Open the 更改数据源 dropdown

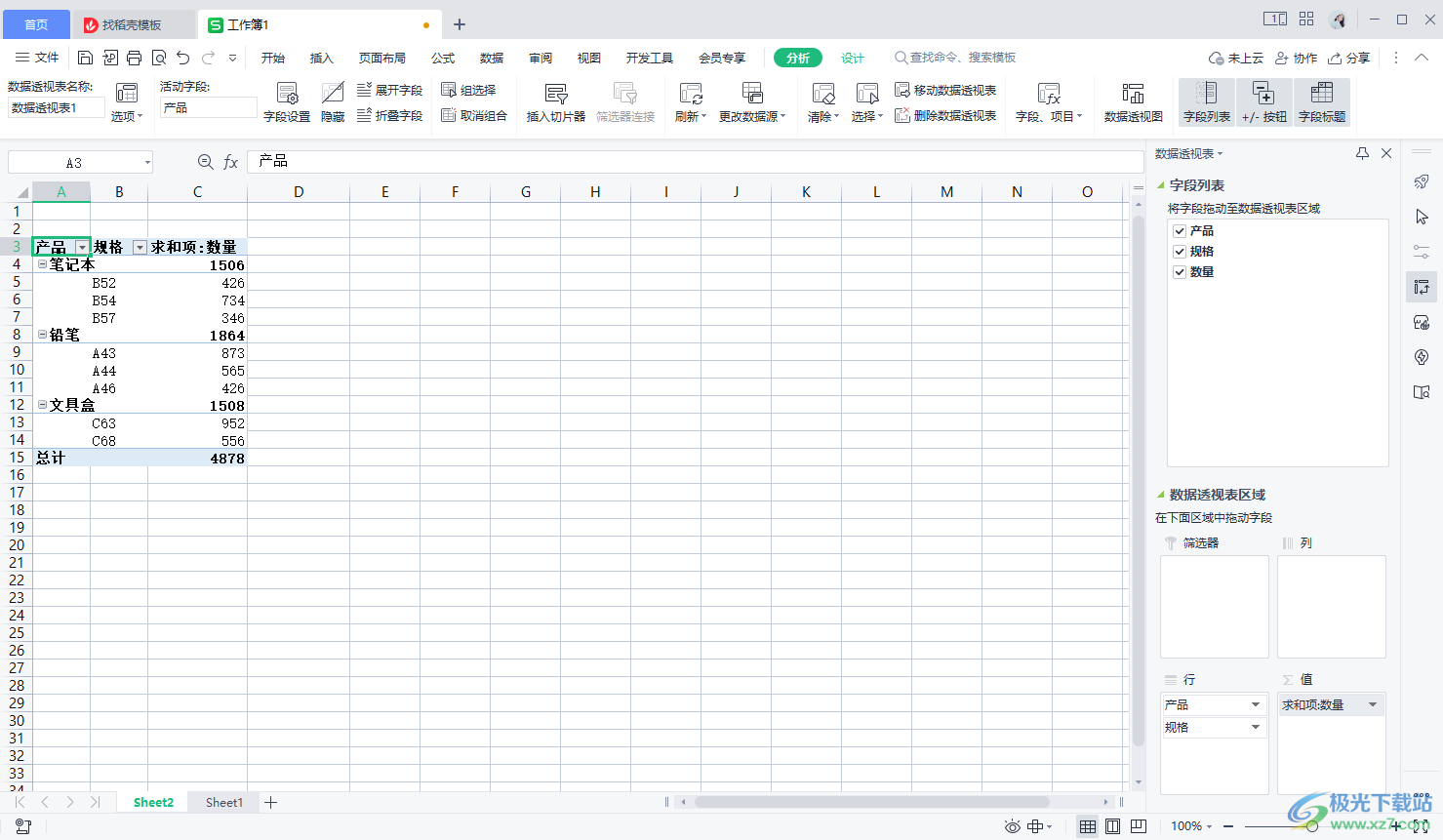point(752,116)
